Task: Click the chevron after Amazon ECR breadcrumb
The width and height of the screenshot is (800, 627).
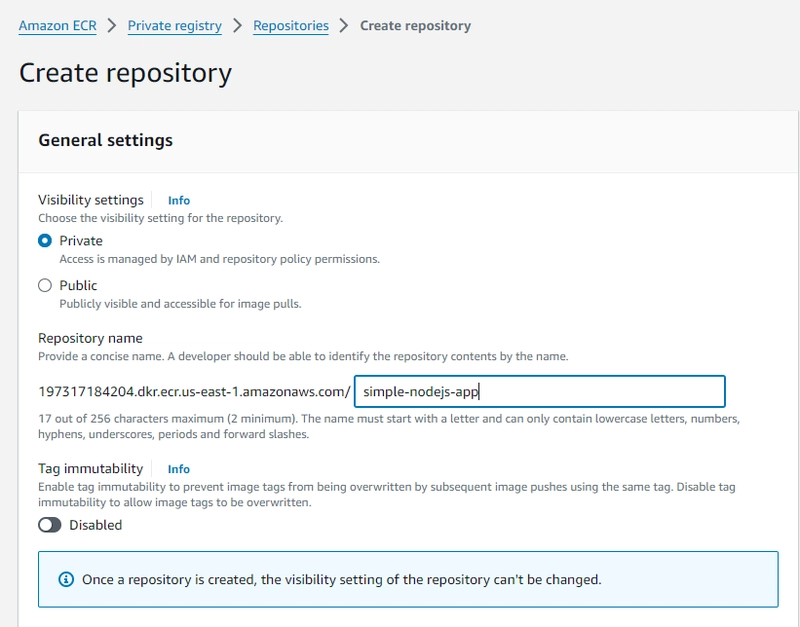Action: click(x=112, y=26)
